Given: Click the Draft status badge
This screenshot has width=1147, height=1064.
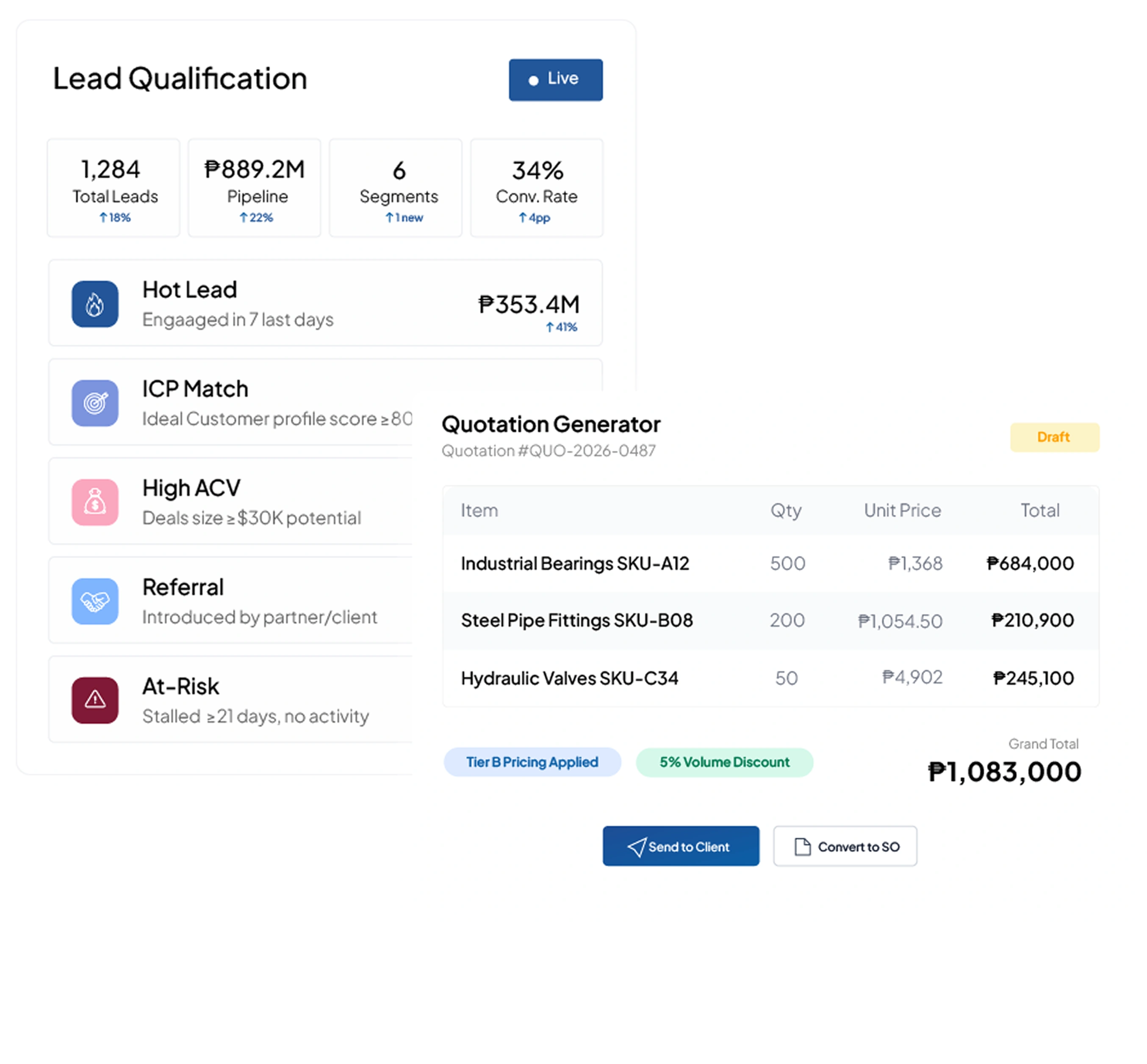Looking at the screenshot, I should pos(1054,437).
